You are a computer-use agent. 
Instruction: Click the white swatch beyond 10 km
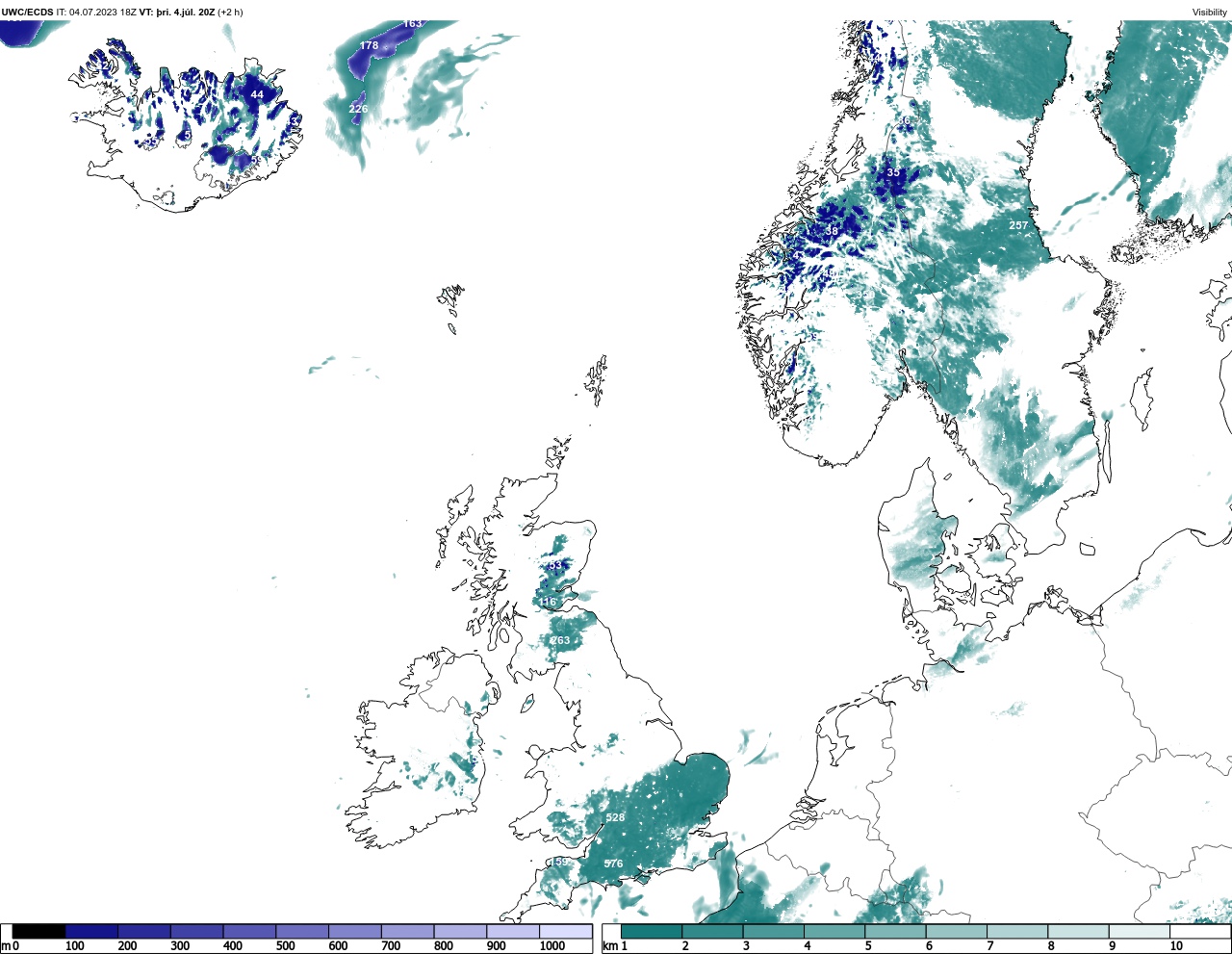click(1199, 932)
